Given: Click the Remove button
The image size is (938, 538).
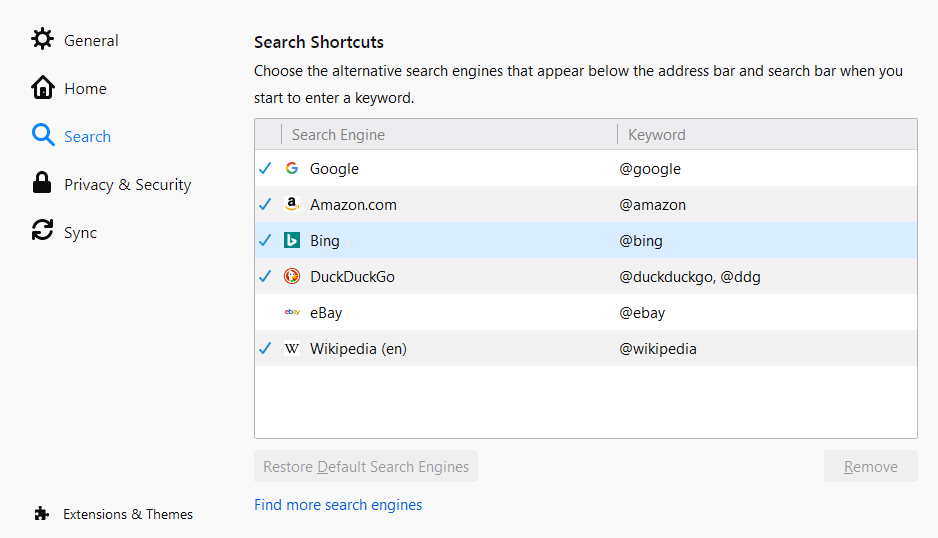Looking at the screenshot, I should [x=870, y=466].
